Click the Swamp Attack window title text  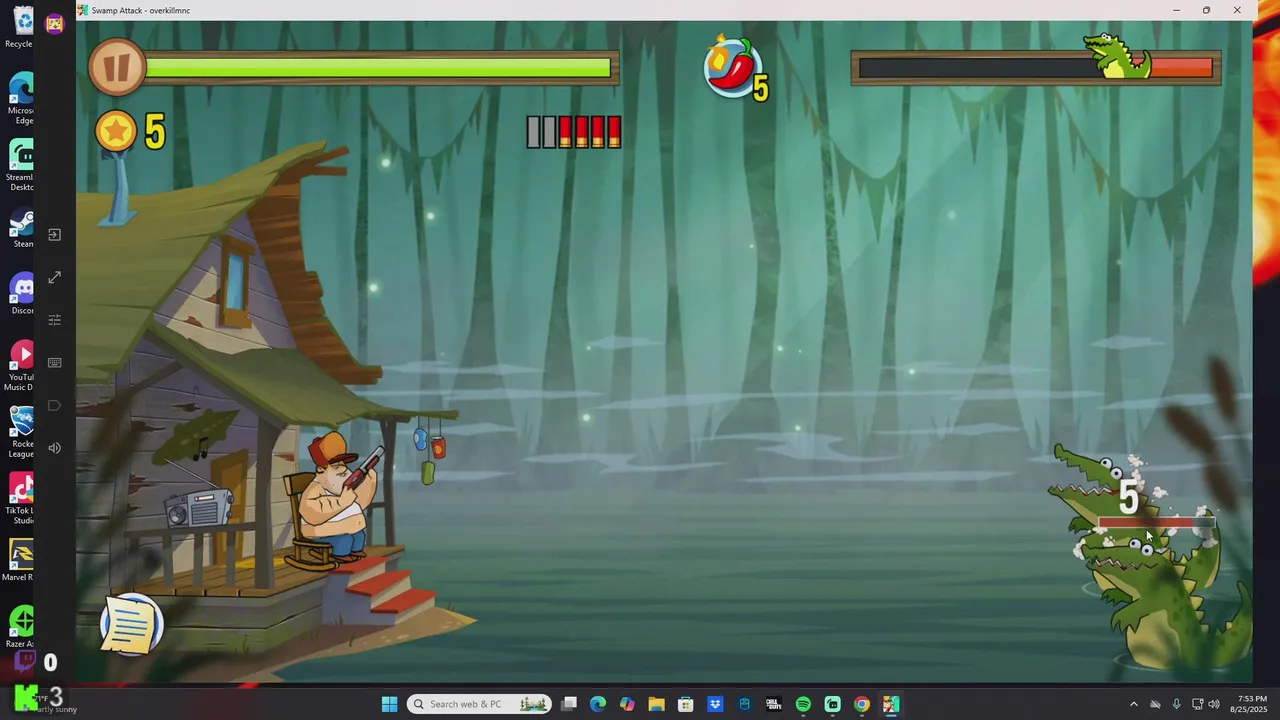click(x=140, y=10)
